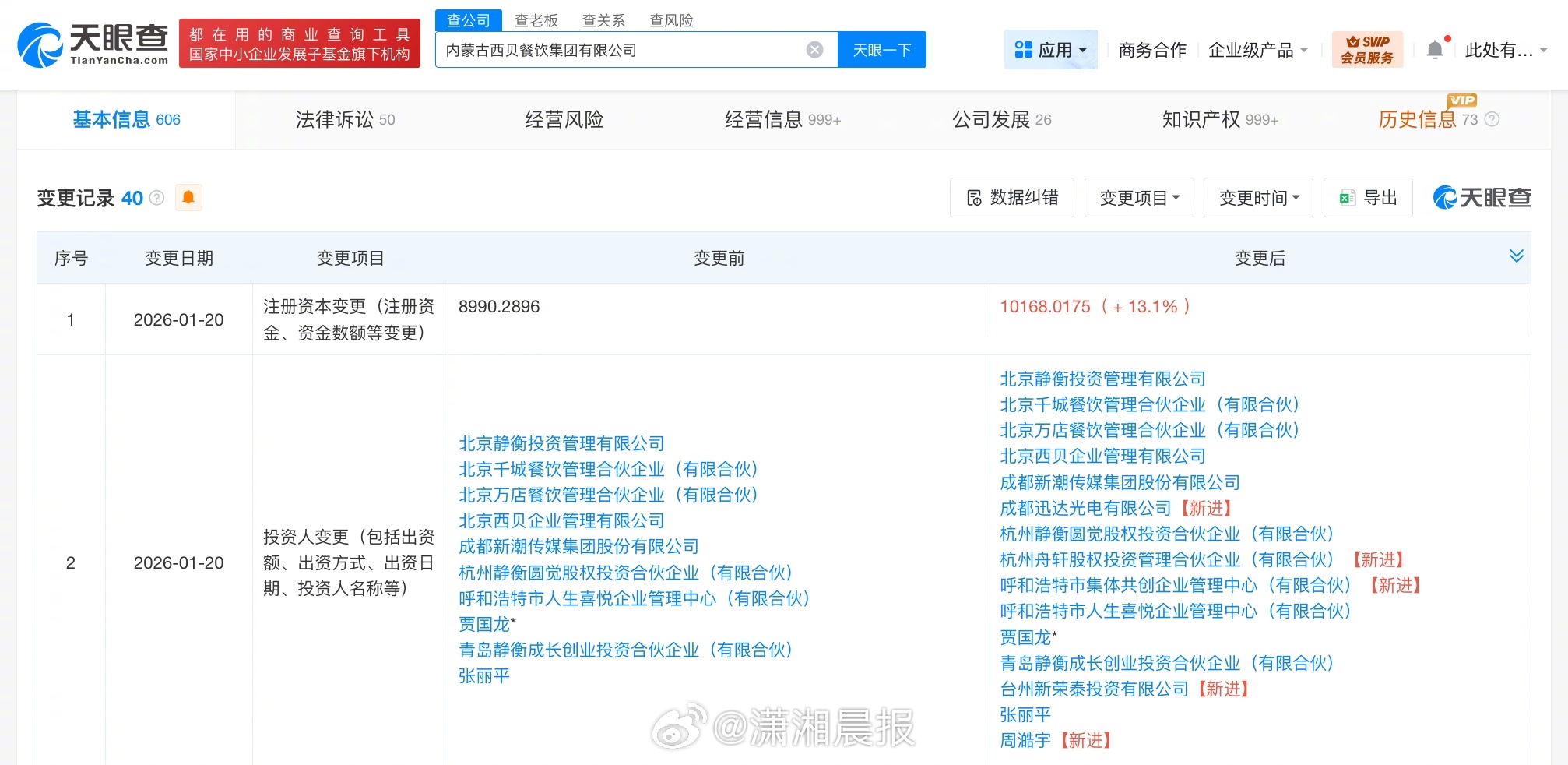Open SVIP 会员服务 badge
The width and height of the screenshot is (1568, 765).
1367,50
